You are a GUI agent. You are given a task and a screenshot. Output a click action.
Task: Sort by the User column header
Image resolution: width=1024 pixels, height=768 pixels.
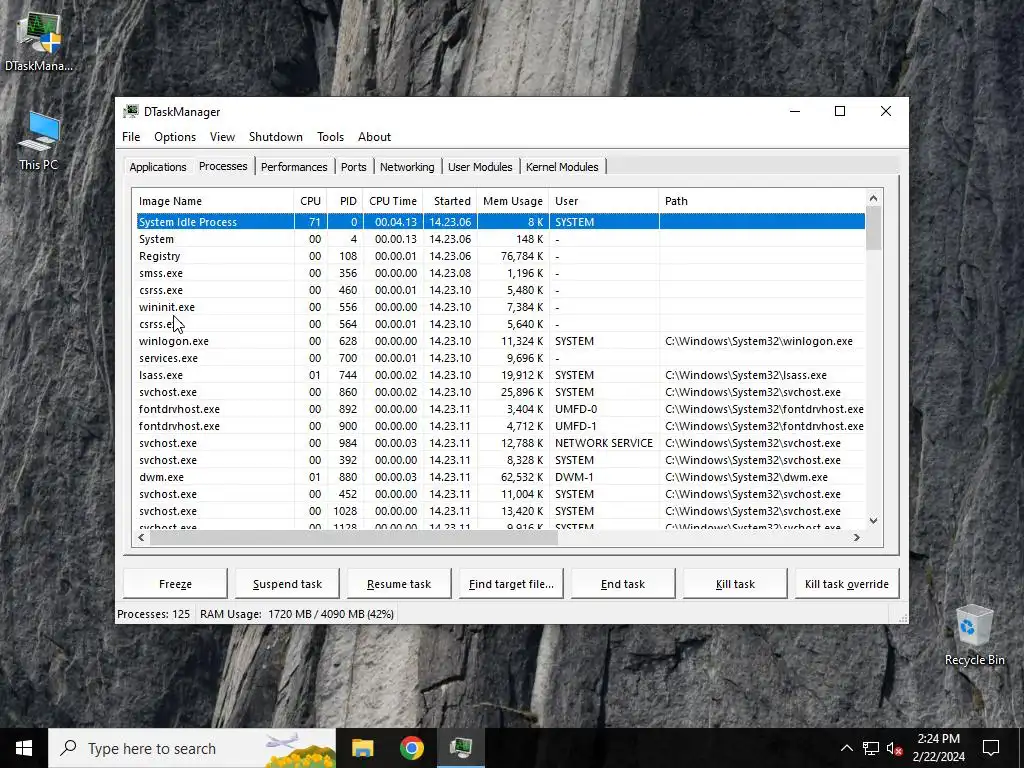pyautogui.click(x=604, y=201)
